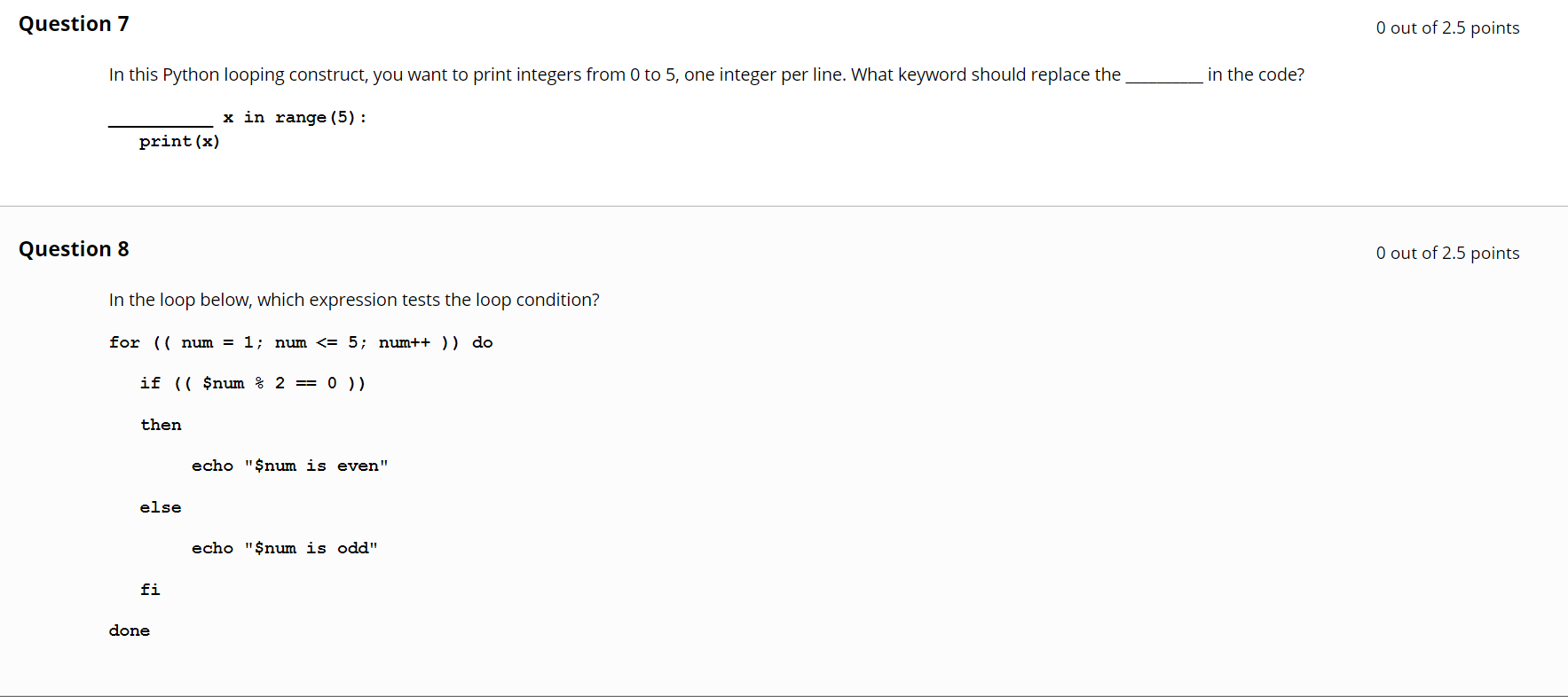
Task: Click the Question 8 heading
Action: (74, 249)
